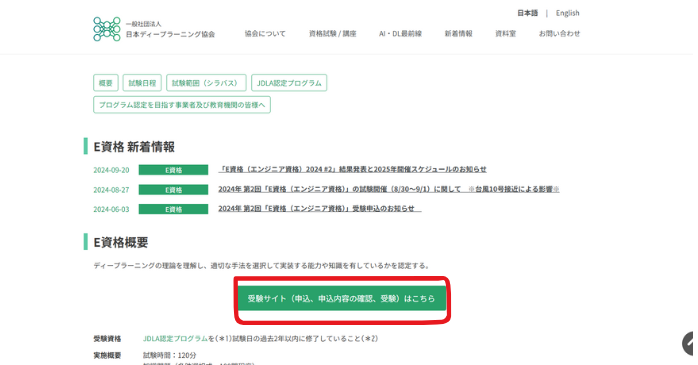The height and width of the screenshot is (365, 698).
Task: Click date text 2024-08-27
Action: (x=111, y=190)
